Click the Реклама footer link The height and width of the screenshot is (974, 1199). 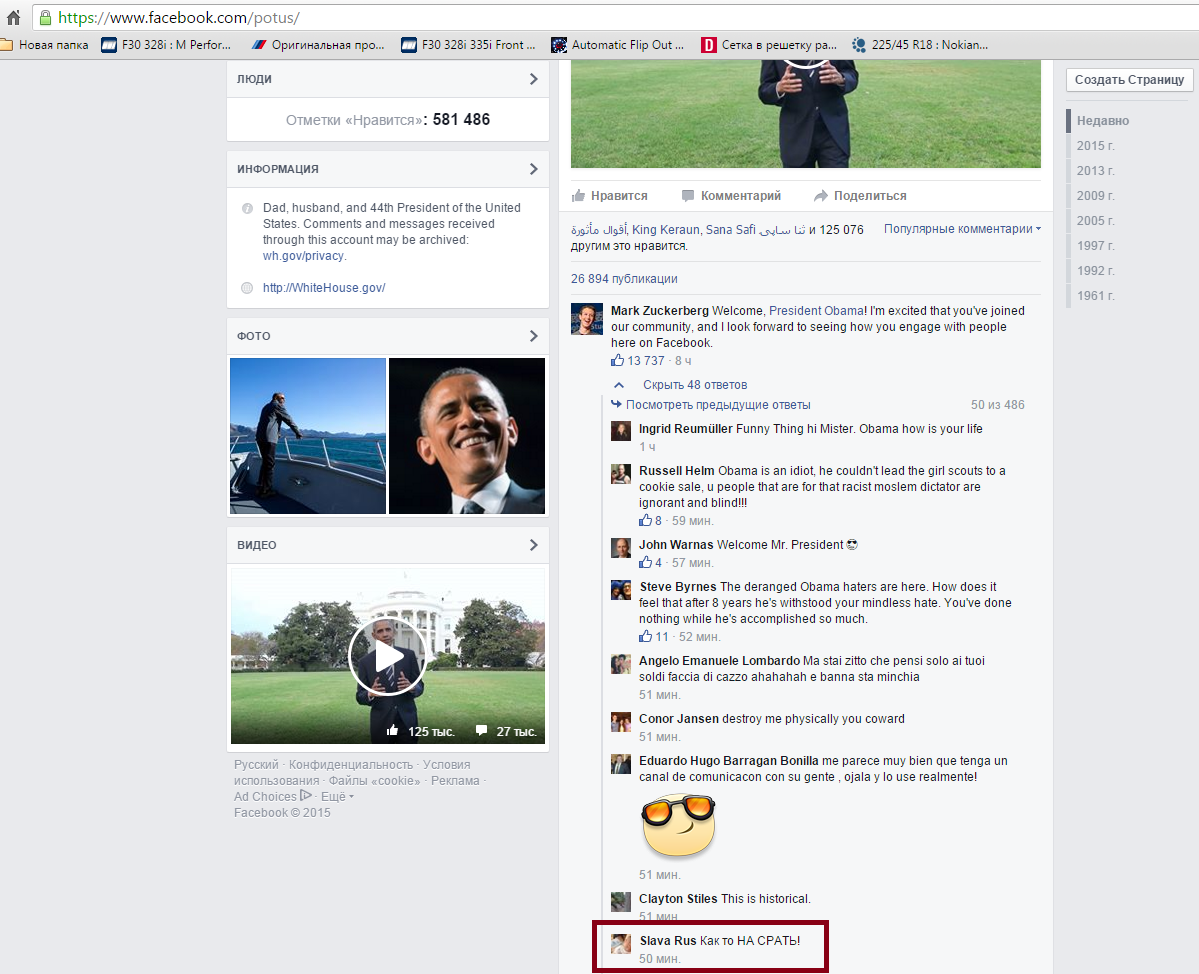(455, 781)
